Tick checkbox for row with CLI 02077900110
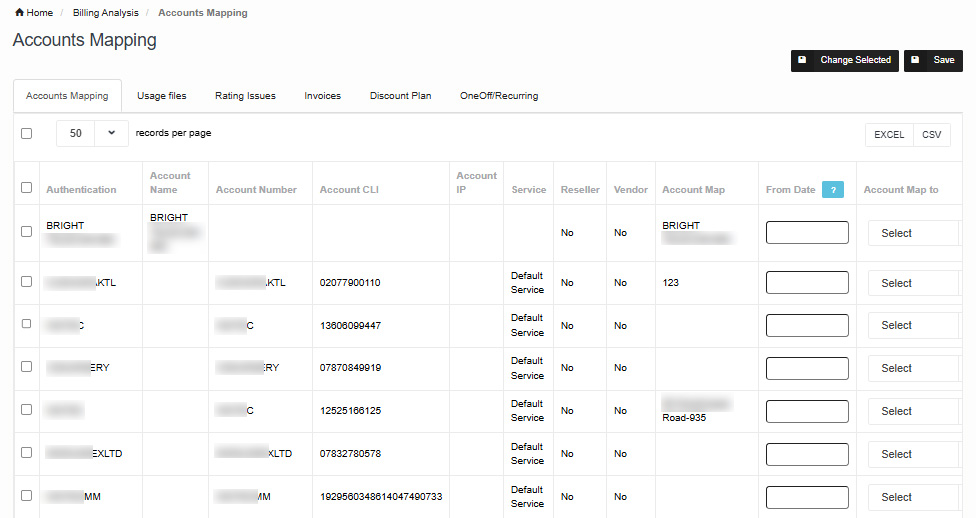Image resolution: width=976 pixels, height=518 pixels. click(x=27, y=282)
